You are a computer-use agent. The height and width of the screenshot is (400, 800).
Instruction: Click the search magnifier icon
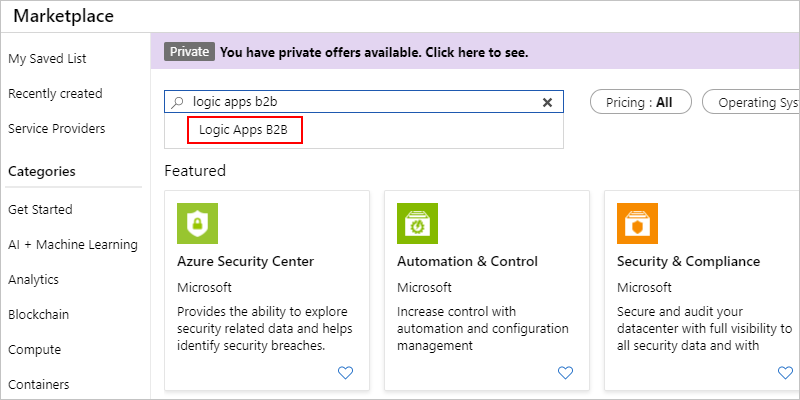(179, 102)
